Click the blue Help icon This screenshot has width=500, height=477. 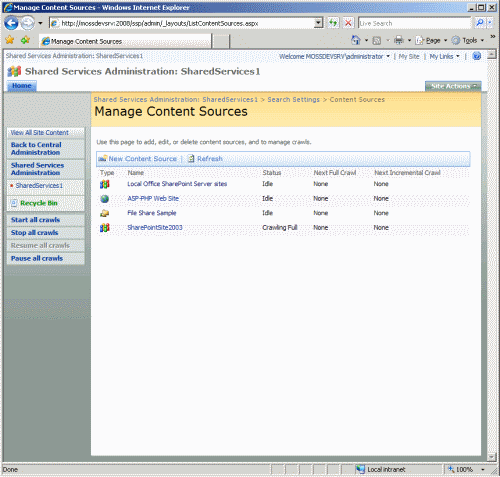pos(477,56)
